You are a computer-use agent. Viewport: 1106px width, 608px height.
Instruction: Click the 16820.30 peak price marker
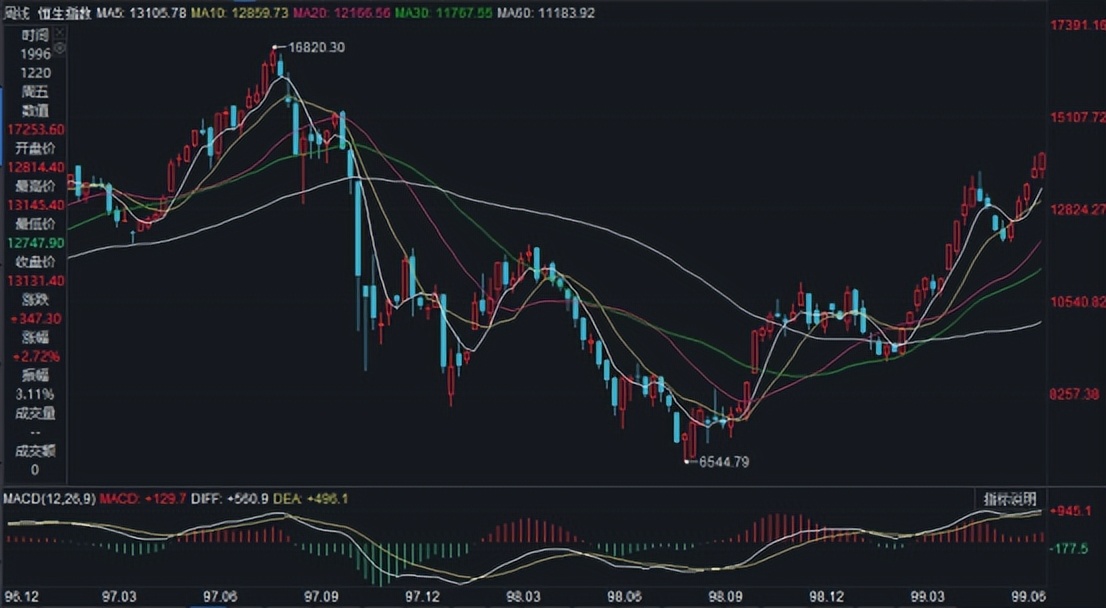316,47
